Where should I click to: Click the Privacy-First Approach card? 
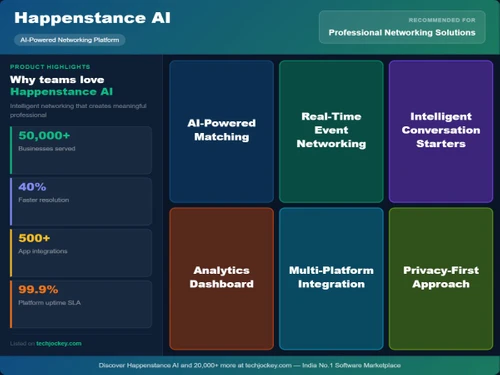[441, 279]
